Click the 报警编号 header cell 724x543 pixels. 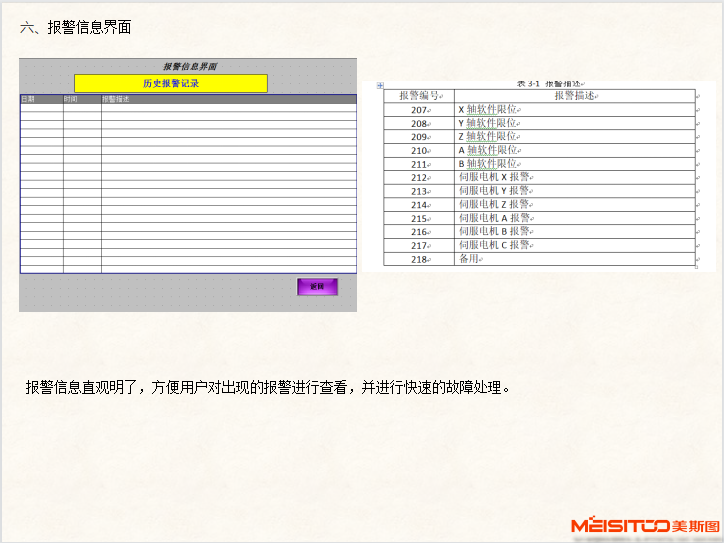[419, 96]
